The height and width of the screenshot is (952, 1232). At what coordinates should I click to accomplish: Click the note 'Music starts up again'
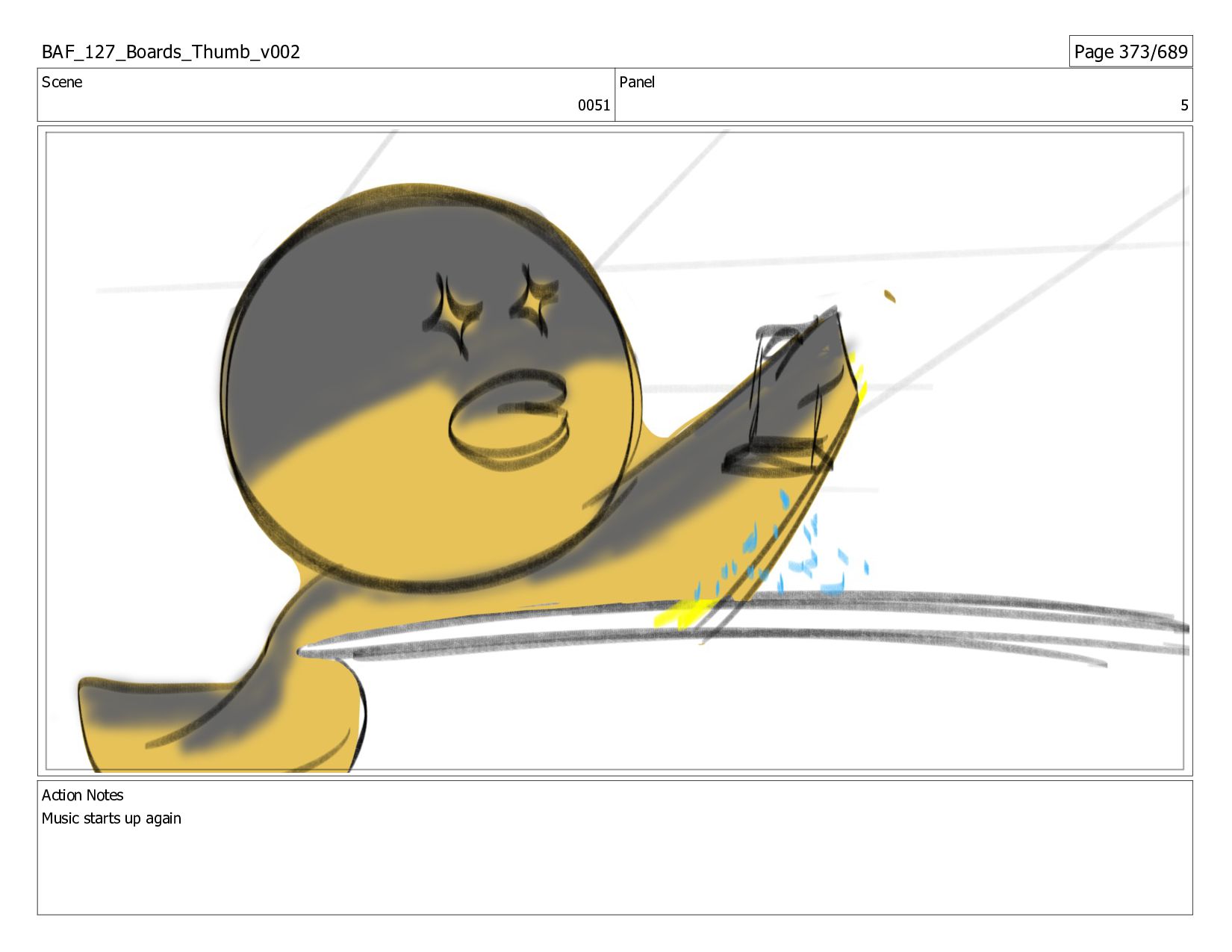click(x=111, y=818)
